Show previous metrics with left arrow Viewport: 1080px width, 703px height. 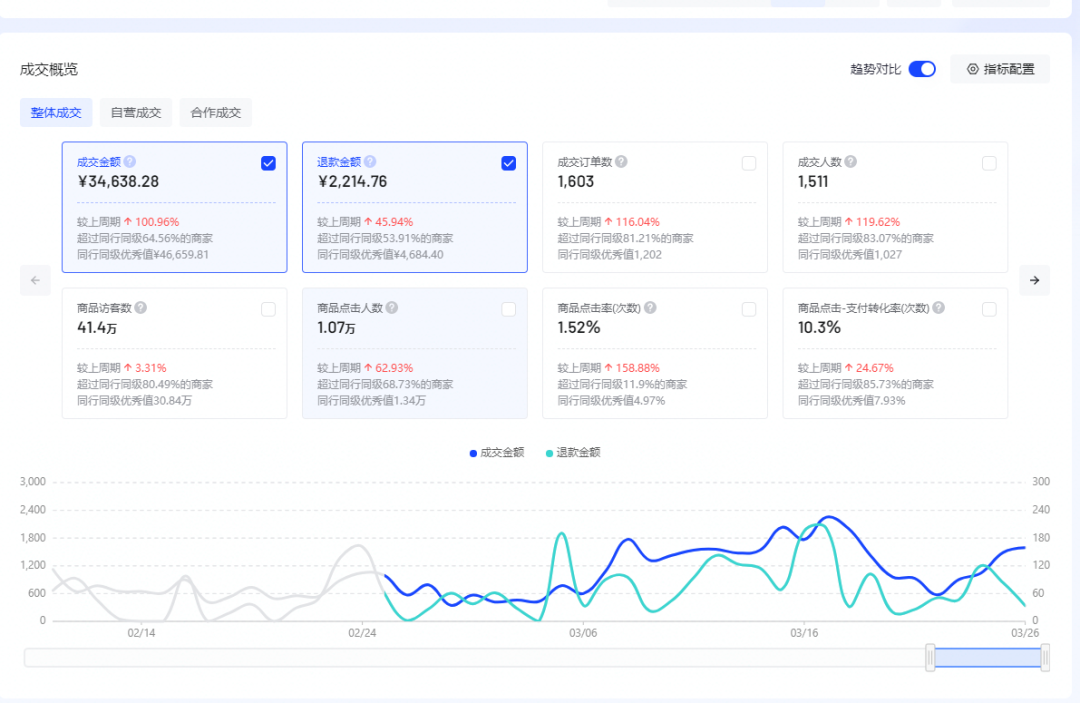point(35,281)
